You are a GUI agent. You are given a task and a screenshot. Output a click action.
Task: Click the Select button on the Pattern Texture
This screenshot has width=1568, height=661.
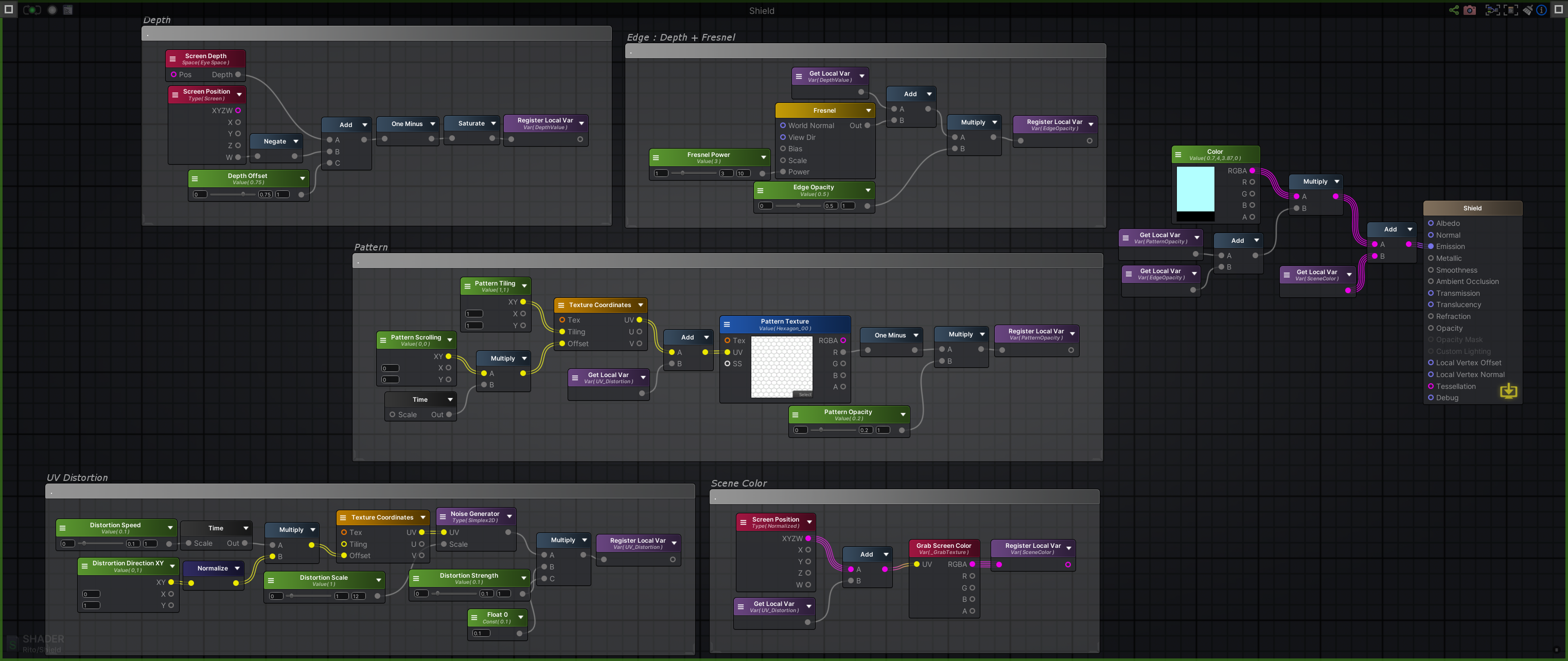805,395
